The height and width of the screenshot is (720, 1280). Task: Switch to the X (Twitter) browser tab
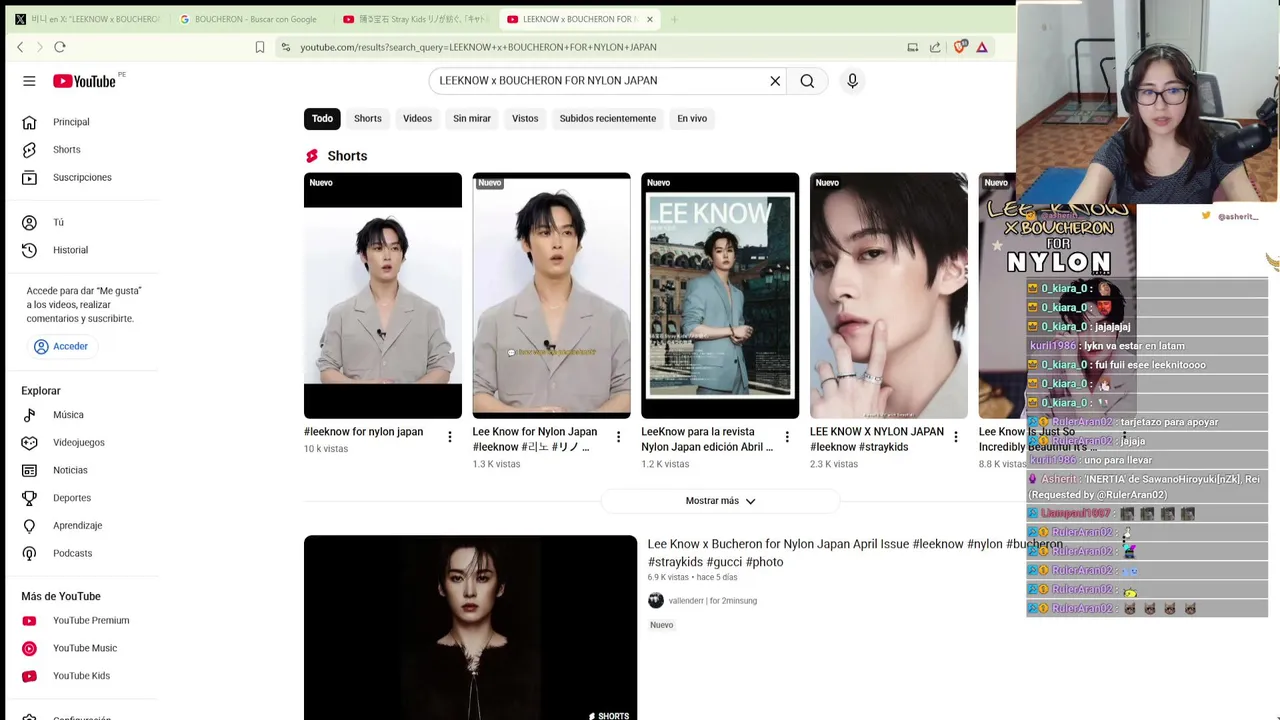point(88,19)
